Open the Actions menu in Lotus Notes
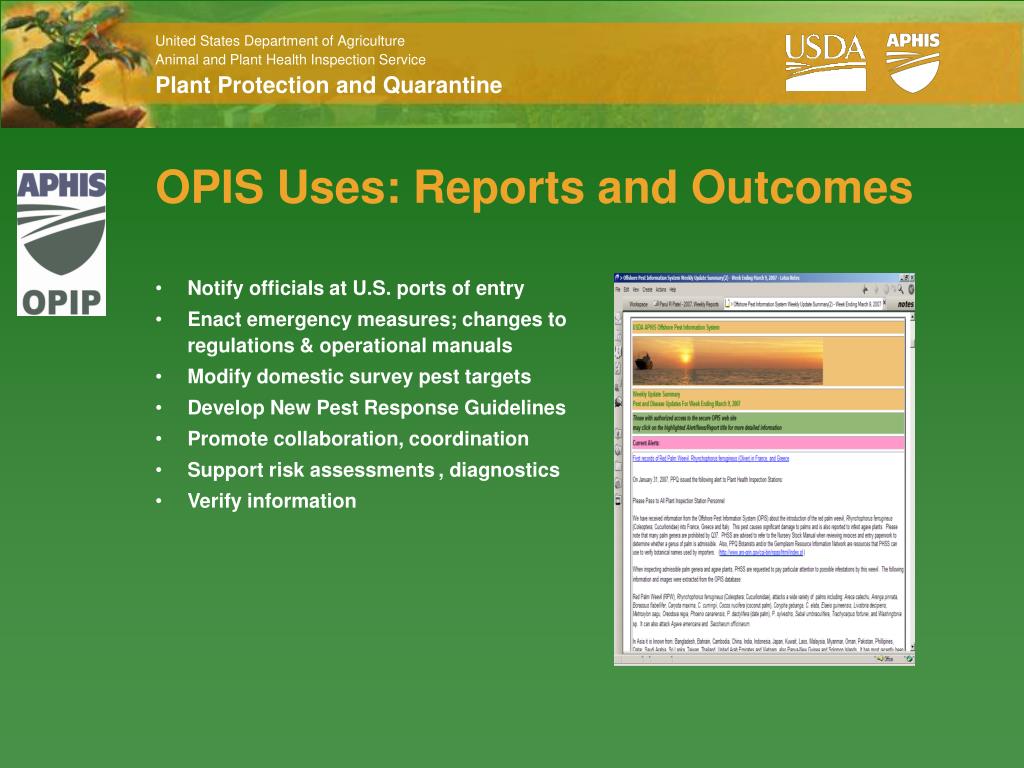The image size is (1024, 768). [x=661, y=289]
